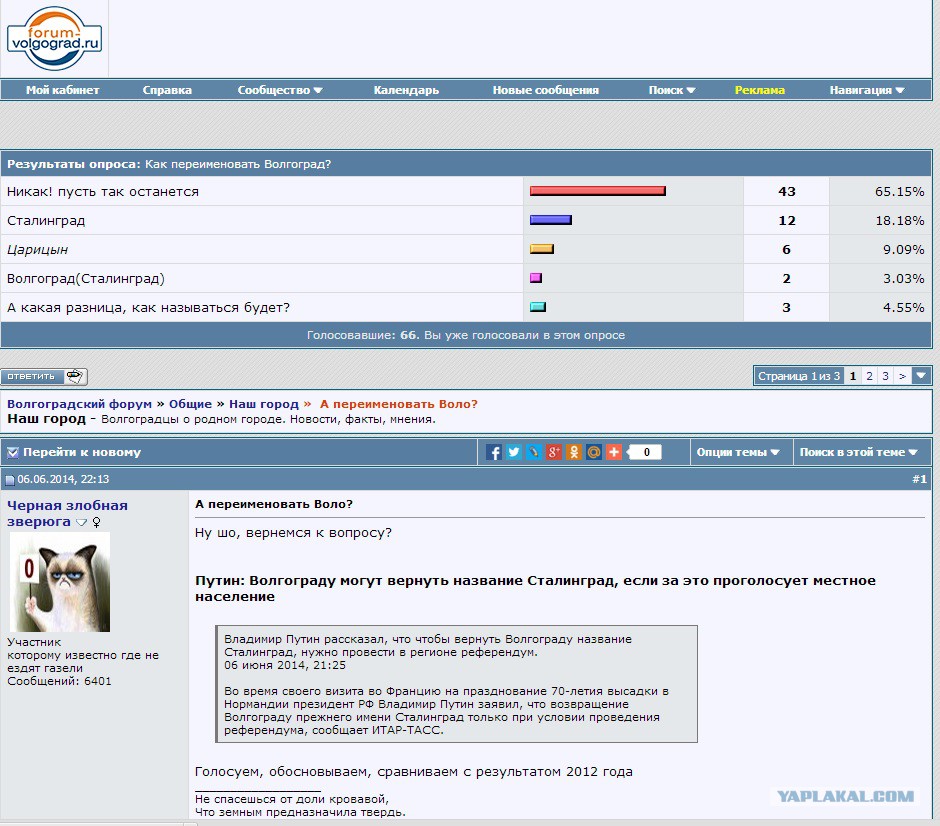The image size is (940, 826).
Task: Click the grumpy cat avatar
Action: click(x=60, y=582)
